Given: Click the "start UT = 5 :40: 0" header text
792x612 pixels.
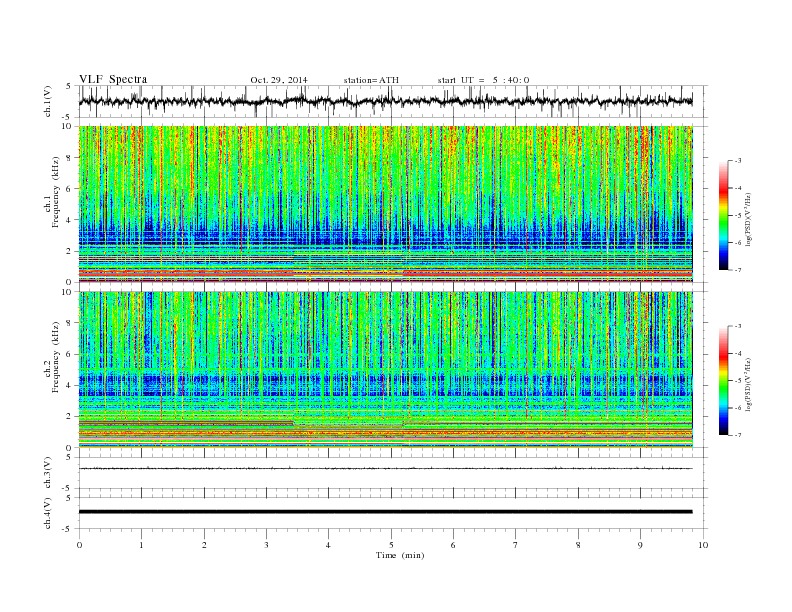Looking at the screenshot, I should coord(483,80).
